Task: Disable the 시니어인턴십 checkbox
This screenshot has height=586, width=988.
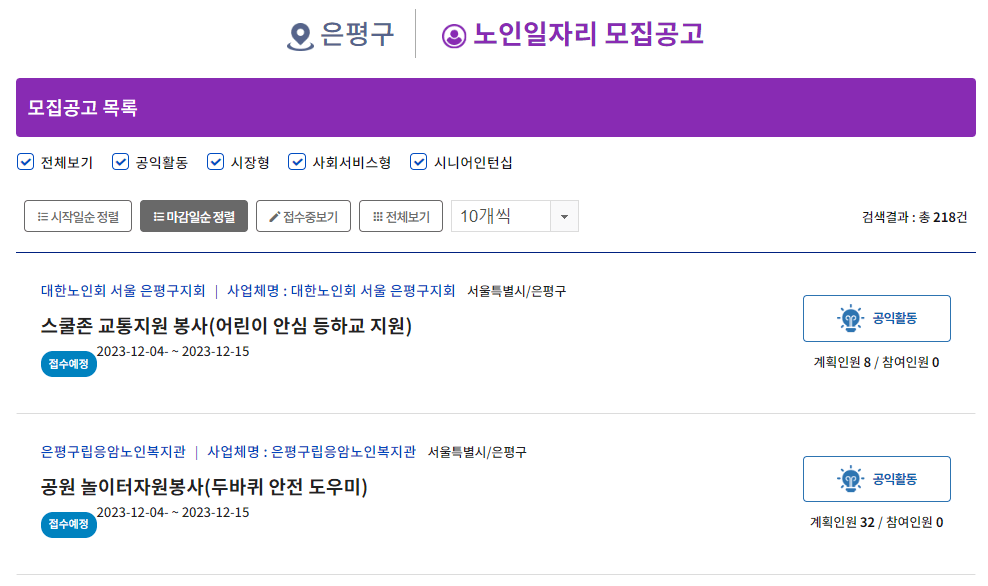Action: coord(418,161)
